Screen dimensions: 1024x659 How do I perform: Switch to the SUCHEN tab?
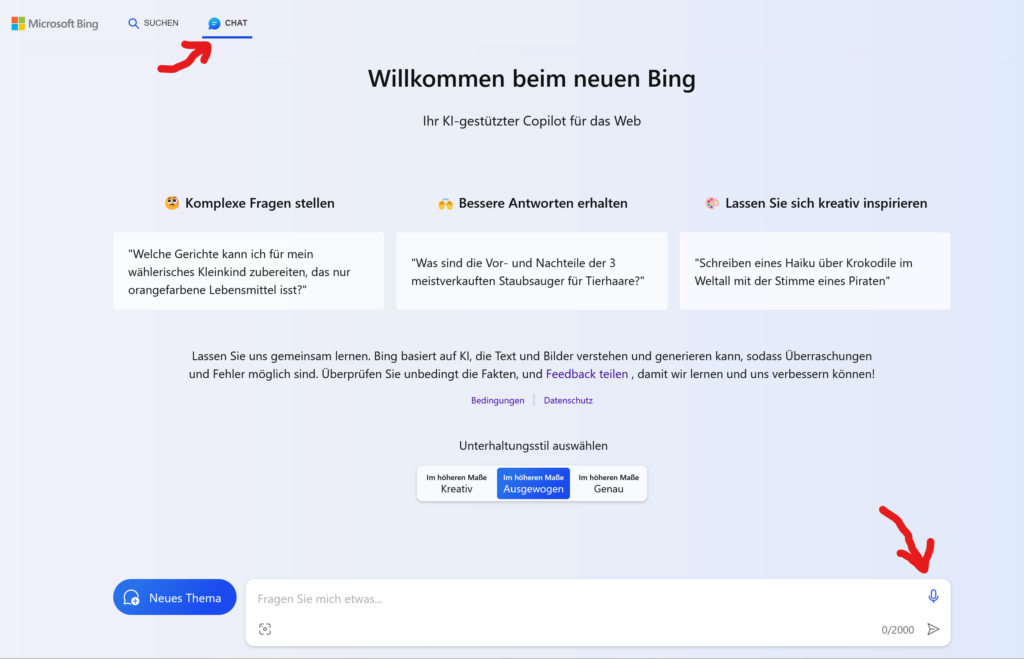pos(153,24)
